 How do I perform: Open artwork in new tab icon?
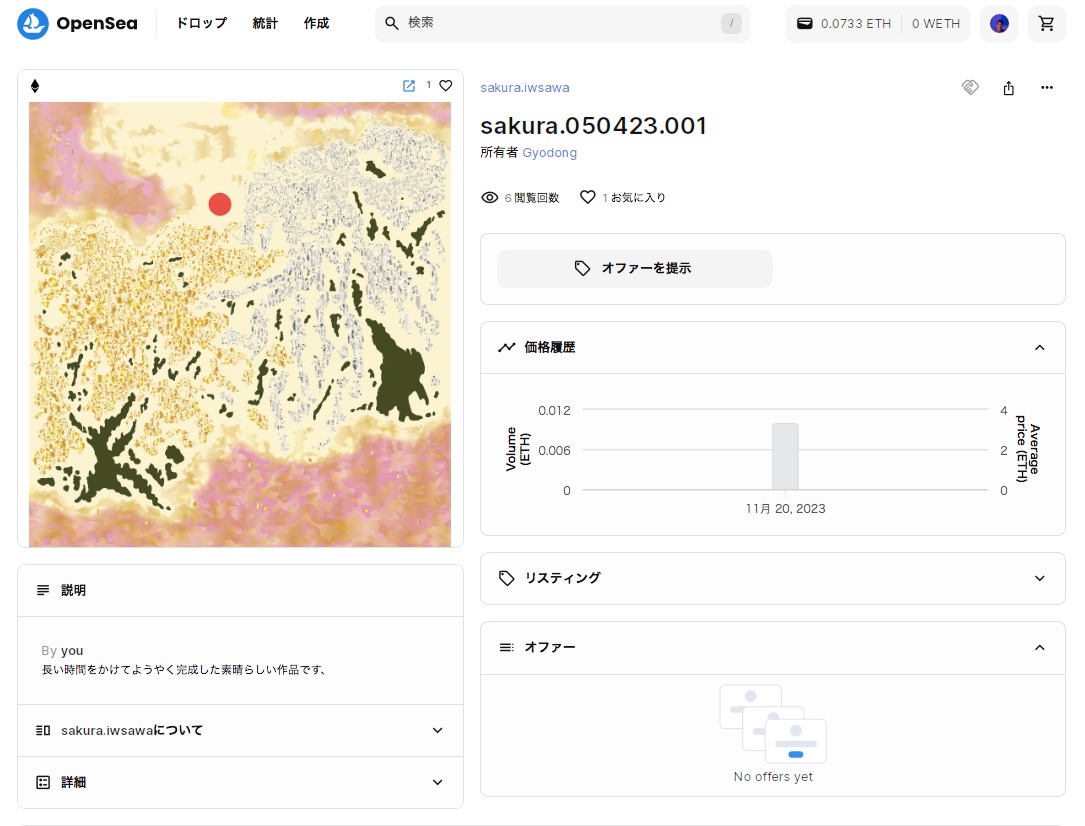click(408, 86)
